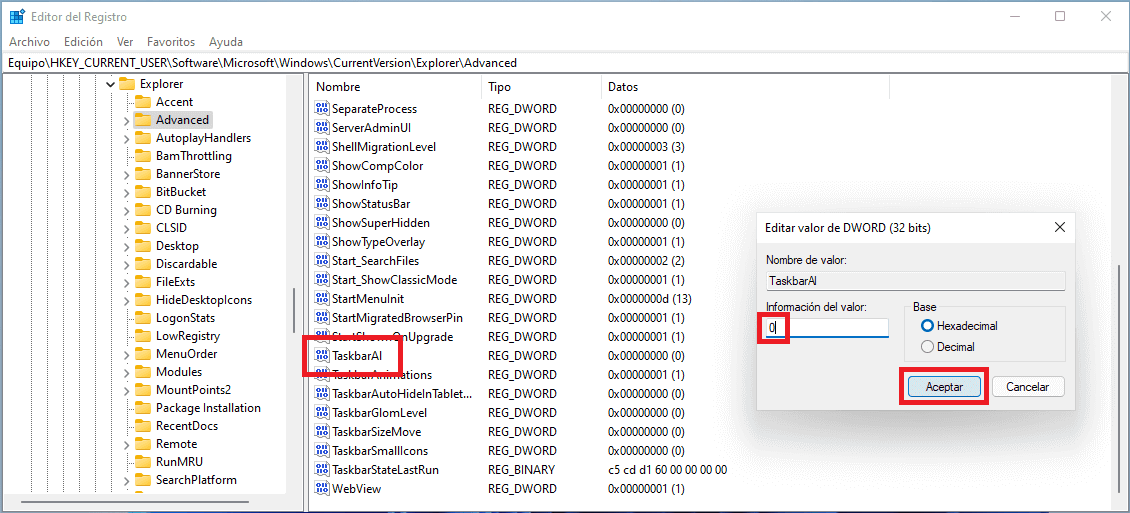The image size is (1130, 513).
Task: Click the ShowInfoTip value icon
Action: (321, 184)
